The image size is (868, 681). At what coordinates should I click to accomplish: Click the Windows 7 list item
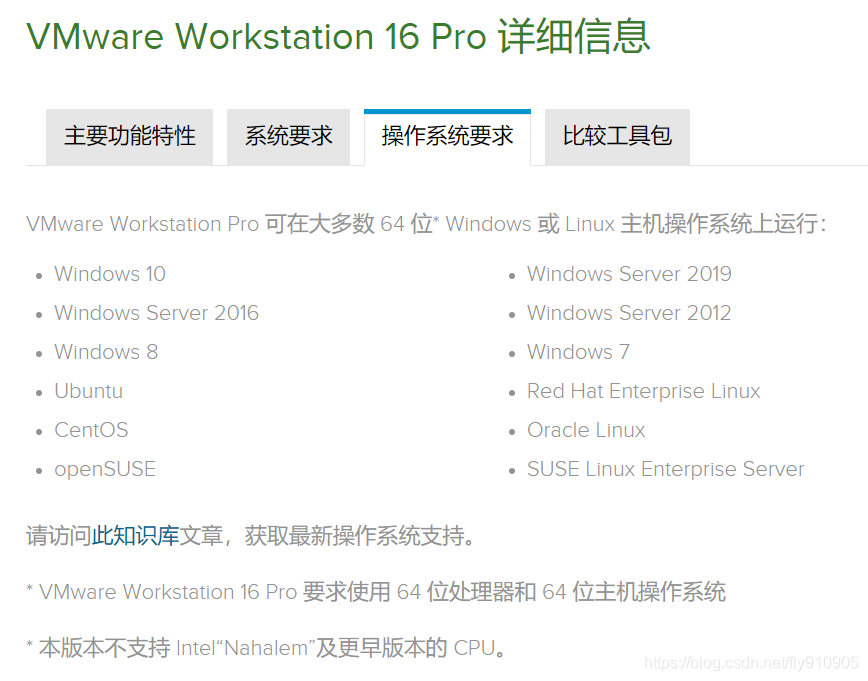(578, 352)
